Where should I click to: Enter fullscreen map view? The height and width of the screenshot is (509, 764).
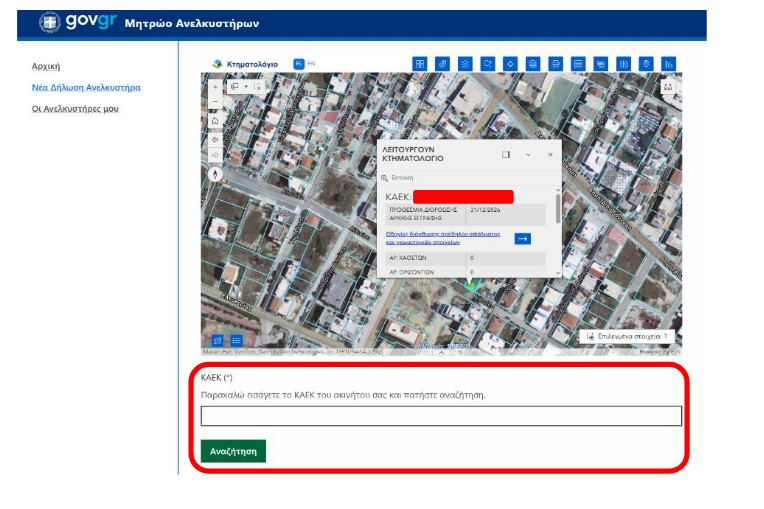point(668,87)
